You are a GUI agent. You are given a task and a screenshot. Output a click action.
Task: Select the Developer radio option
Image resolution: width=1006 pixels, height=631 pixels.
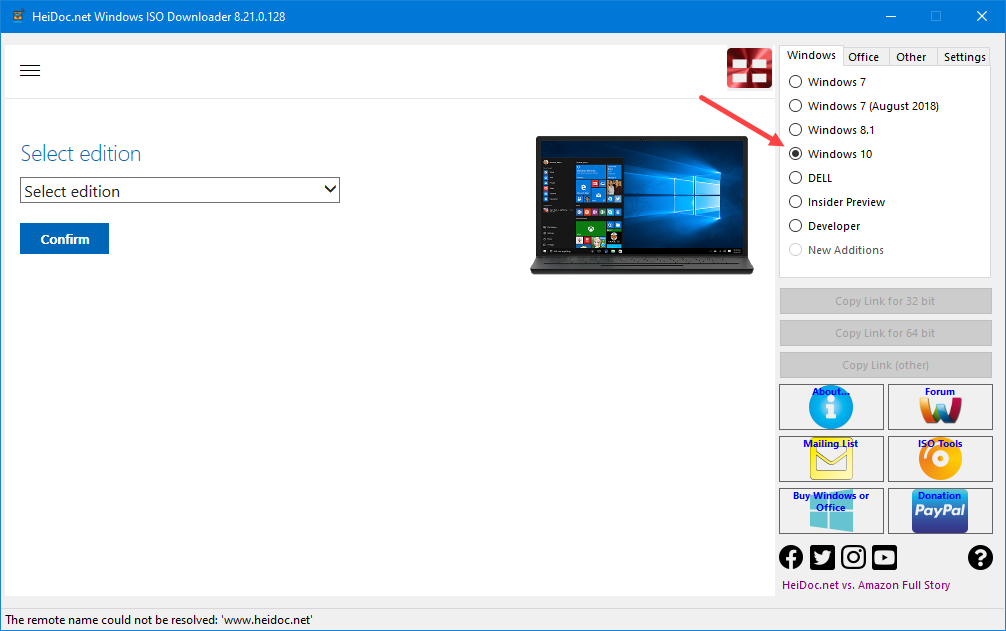(795, 225)
